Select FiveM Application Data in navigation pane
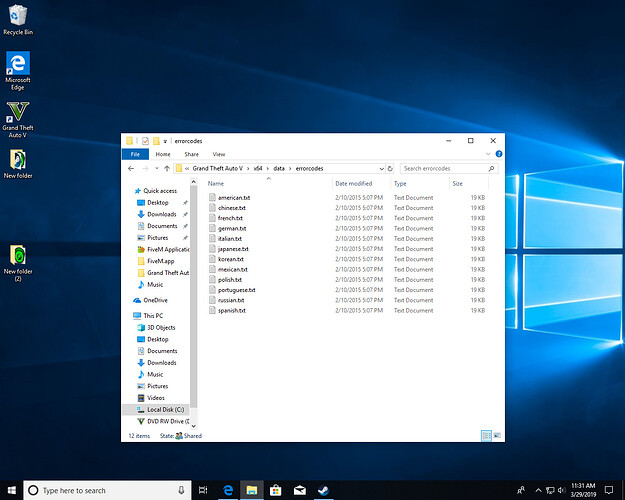Viewport: 625px width, 500px height. coord(163,249)
